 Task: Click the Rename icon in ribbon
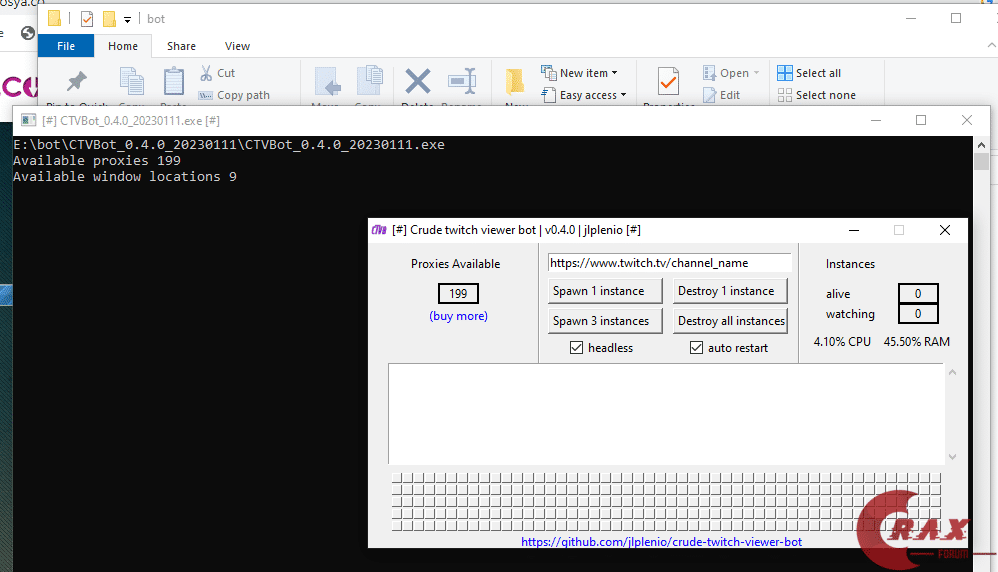[x=462, y=81]
